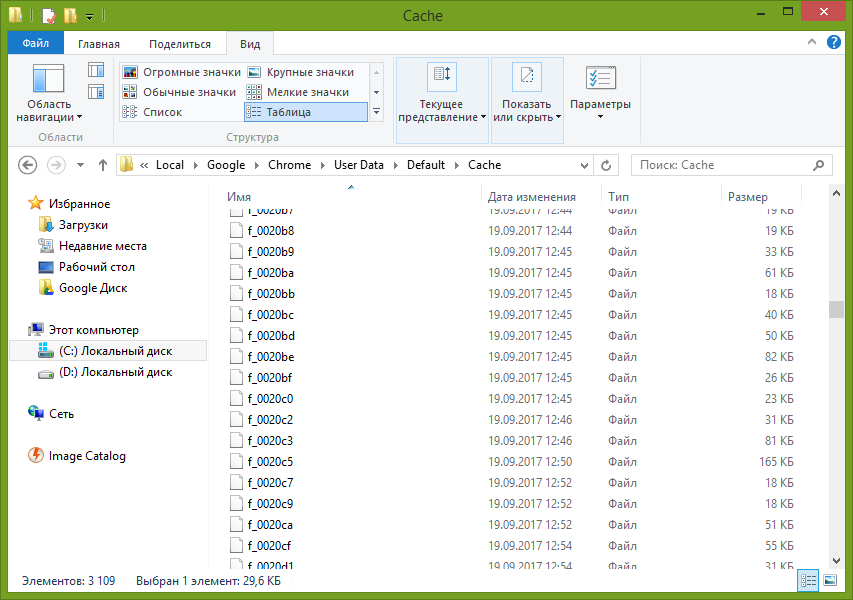Expand the Область навигации dropdown
Viewport: 853px width, 600px height.
pyautogui.click(x=49, y=111)
